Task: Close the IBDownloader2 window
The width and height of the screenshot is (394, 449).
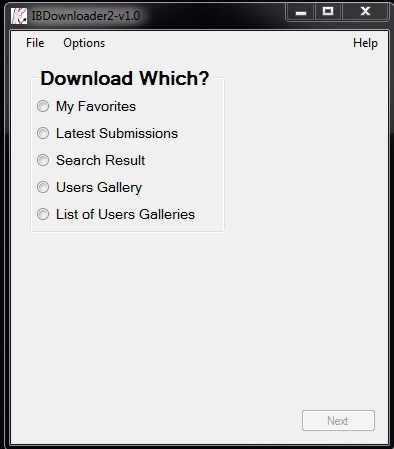Action: click(x=365, y=12)
